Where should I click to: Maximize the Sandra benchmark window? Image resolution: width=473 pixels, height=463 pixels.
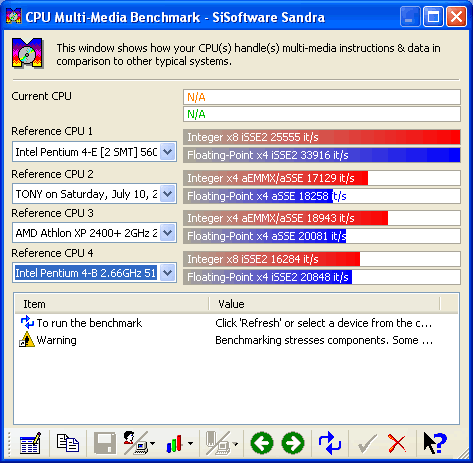[x=433, y=16]
